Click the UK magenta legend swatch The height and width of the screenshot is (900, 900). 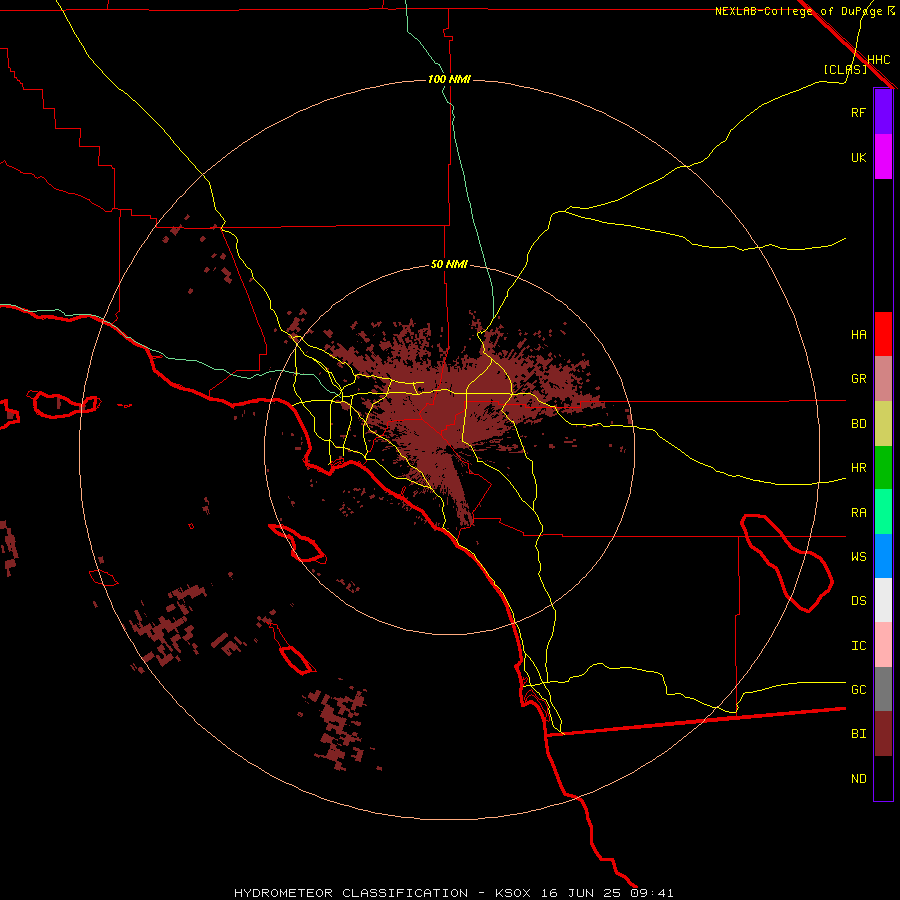point(883,157)
